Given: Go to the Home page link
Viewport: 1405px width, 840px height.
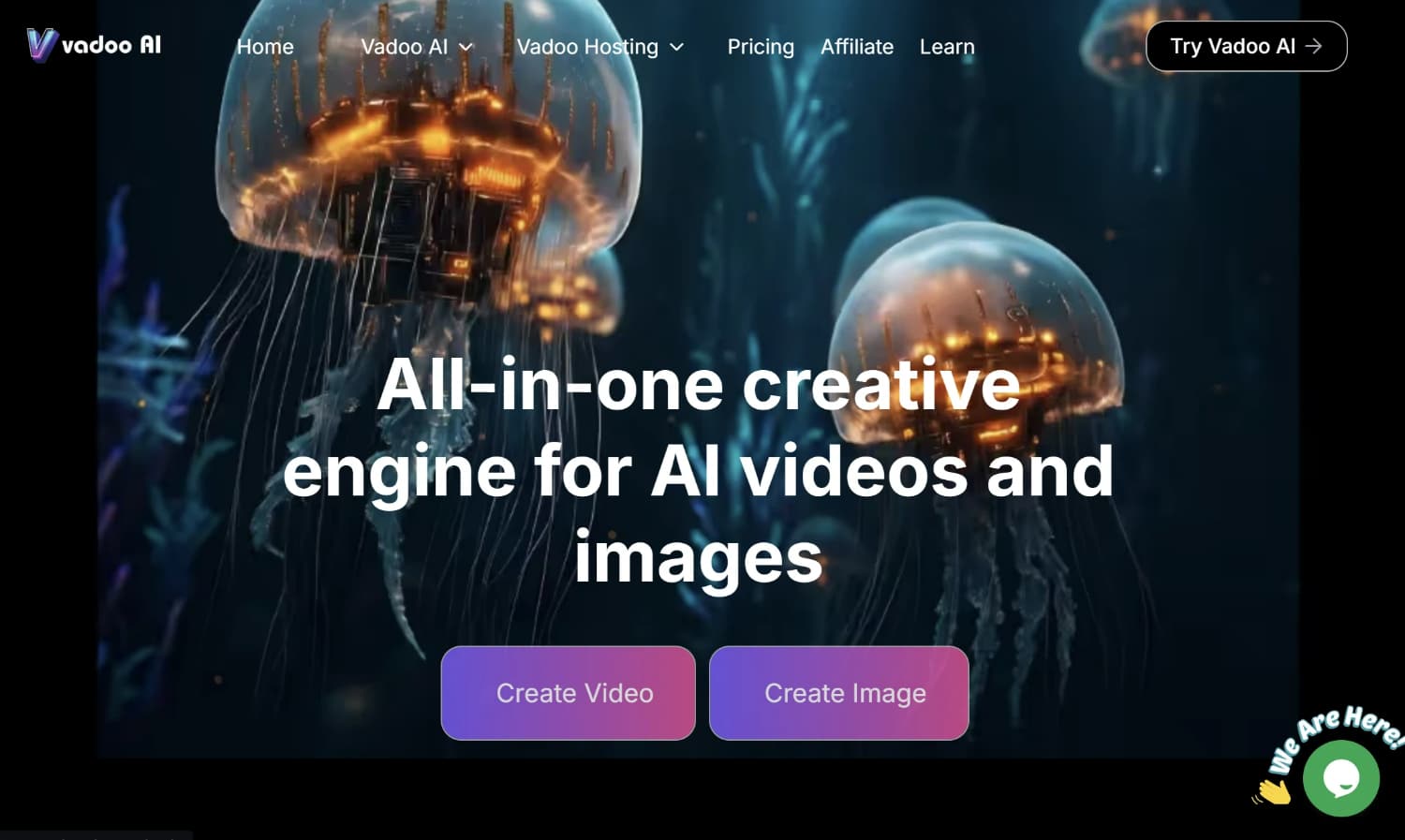Looking at the screenshot, I should [265, 47].
